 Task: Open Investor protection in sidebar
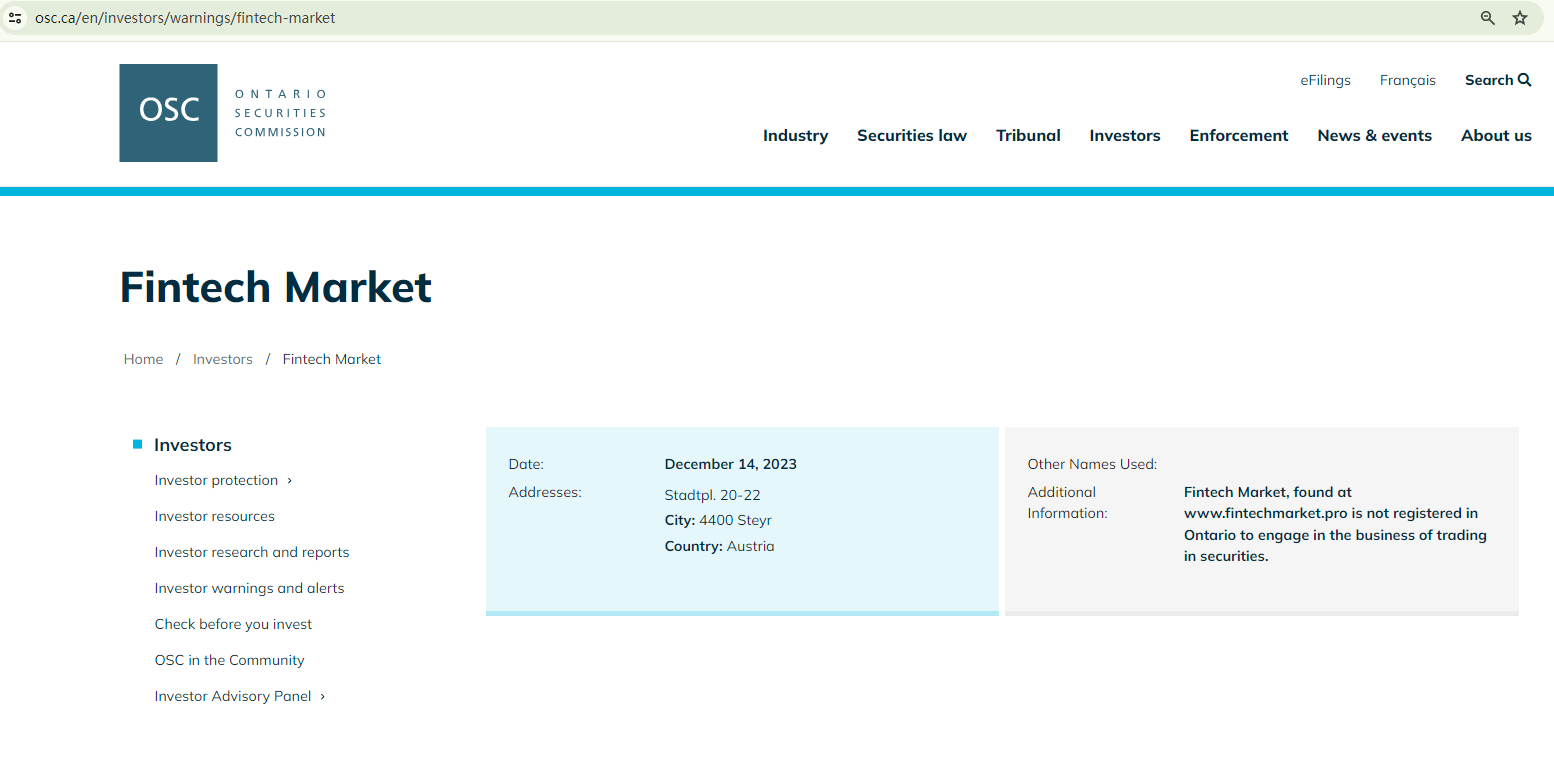tap(216, 481)
